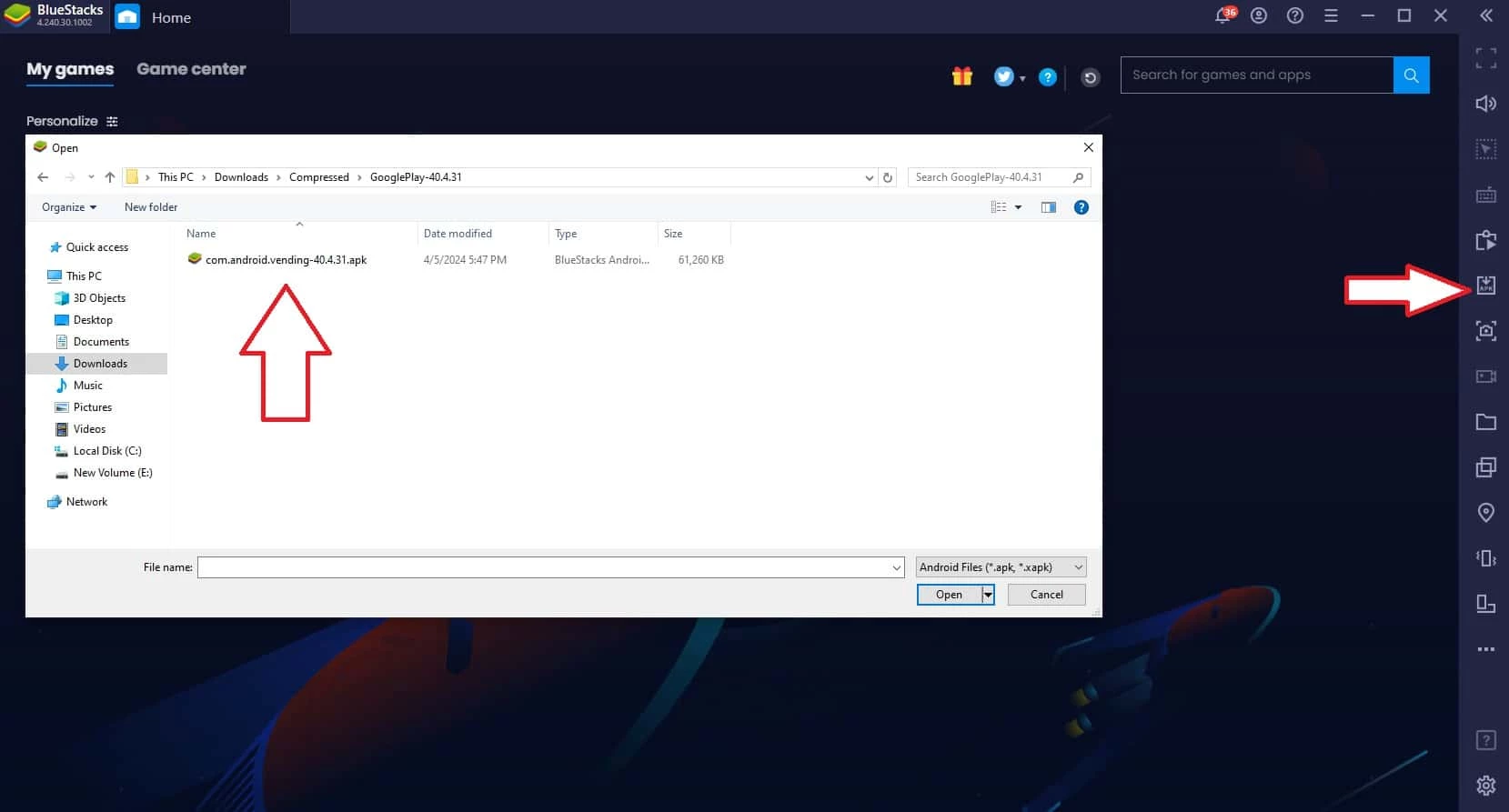
Task: Open the Set Location pin icon
Action: pos(1485,513)
